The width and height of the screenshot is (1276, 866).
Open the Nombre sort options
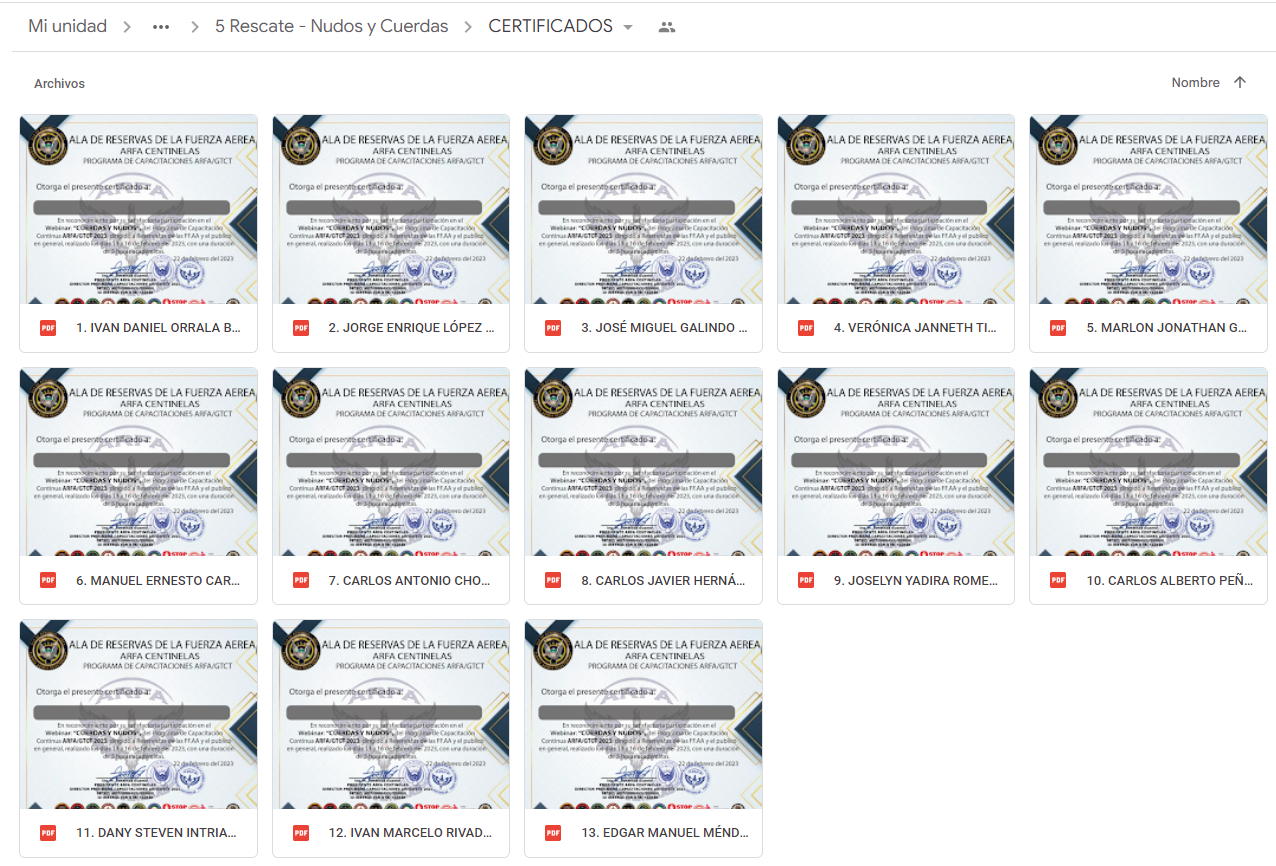point(1195,83)
